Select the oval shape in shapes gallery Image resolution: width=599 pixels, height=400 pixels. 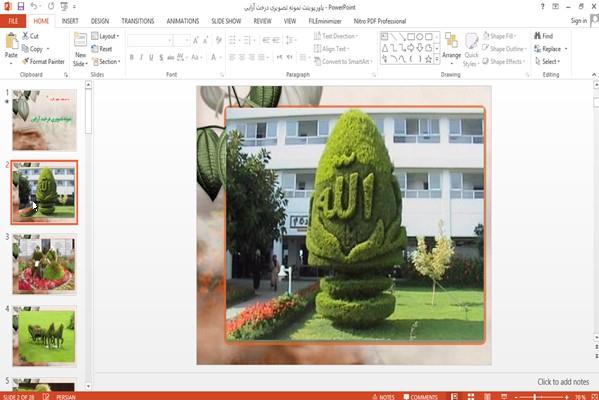pos(419,37)
